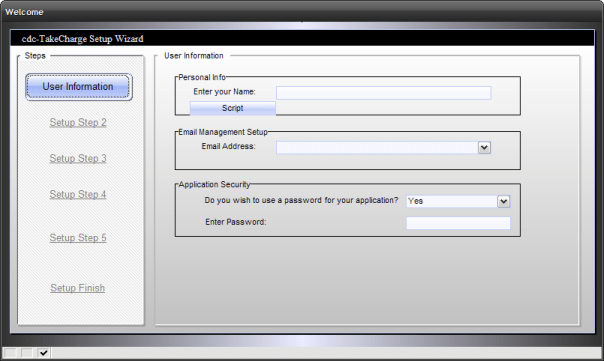The image size is (604, 361).
Task: Click the Script button
Action: pyautogui.click(x=233, y=108)
